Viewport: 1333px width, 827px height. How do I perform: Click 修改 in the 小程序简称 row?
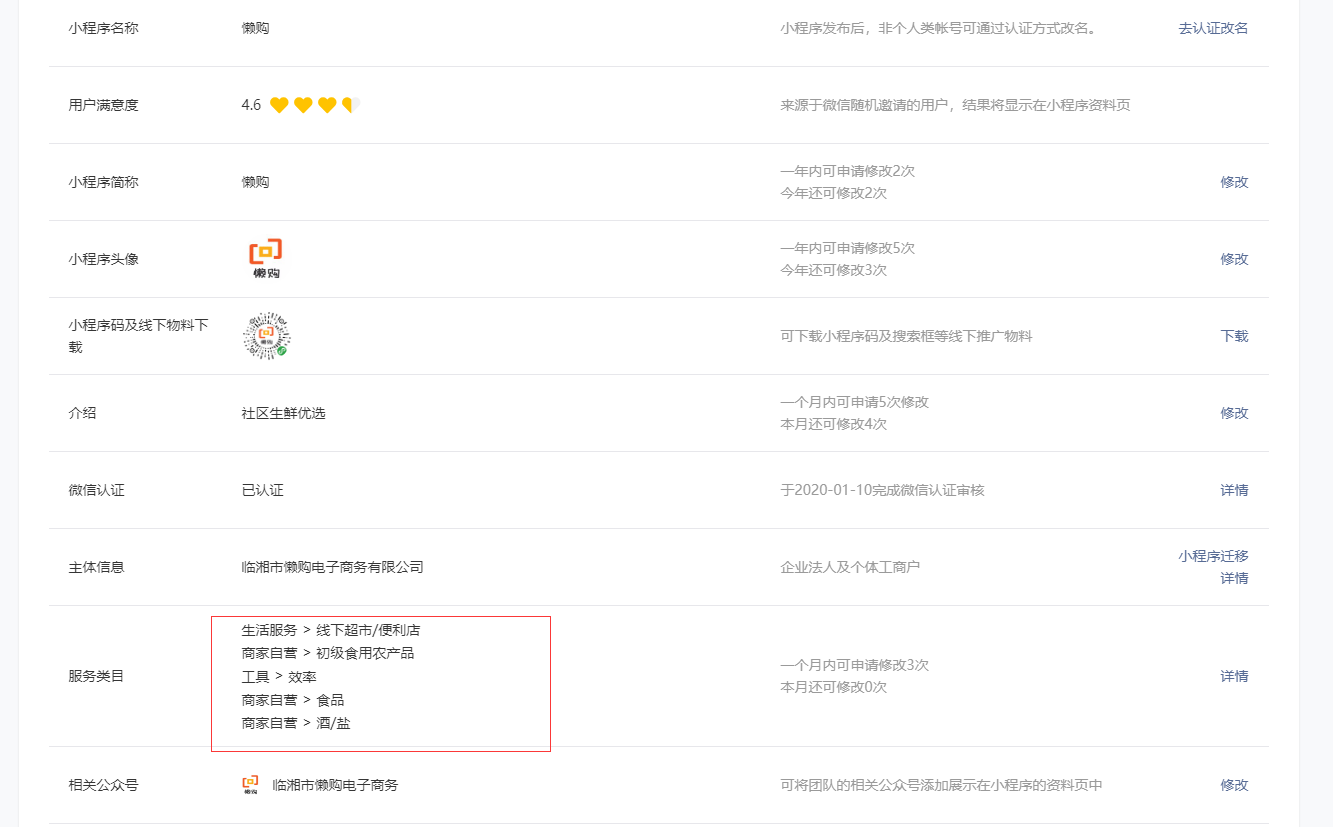tap(1234, 182)
